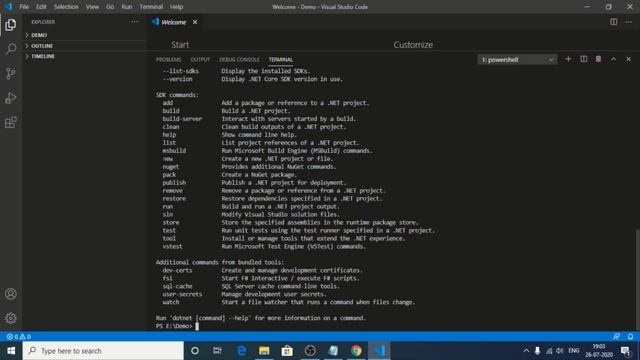Open the Terminal menu

click(x=151, y=7)
